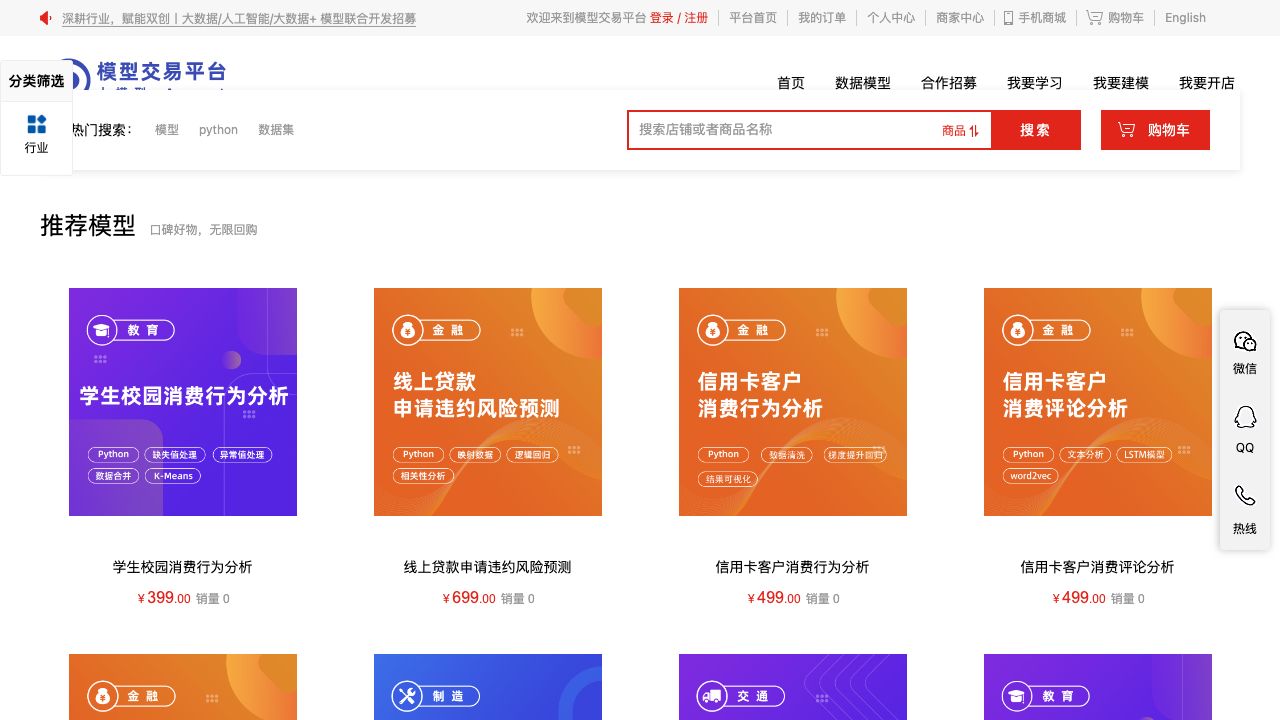This screenshot has height=720, width=1280.
Task: Click the 金融 badge on the loan prediction card
Action: click(x=436, y=330)
